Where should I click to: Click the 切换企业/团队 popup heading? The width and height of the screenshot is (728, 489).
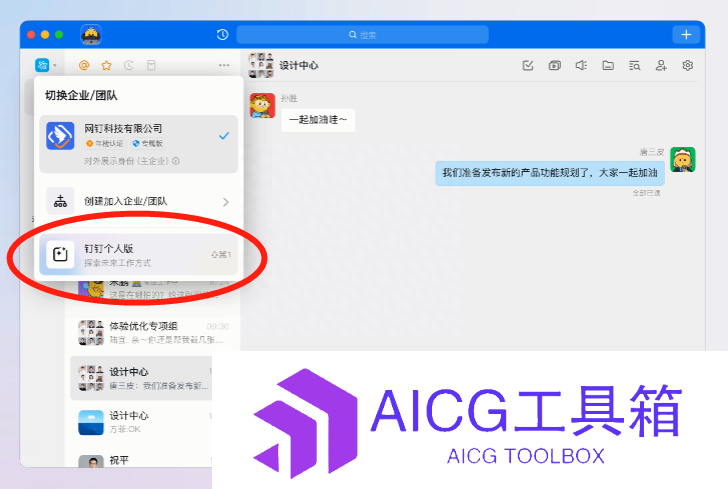tap(81, 96)
